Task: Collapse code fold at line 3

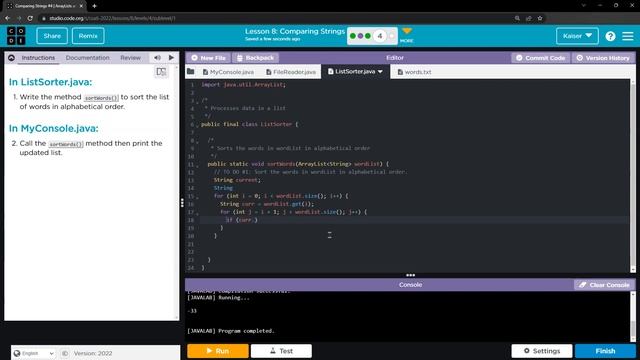Action: pos(198,101)
